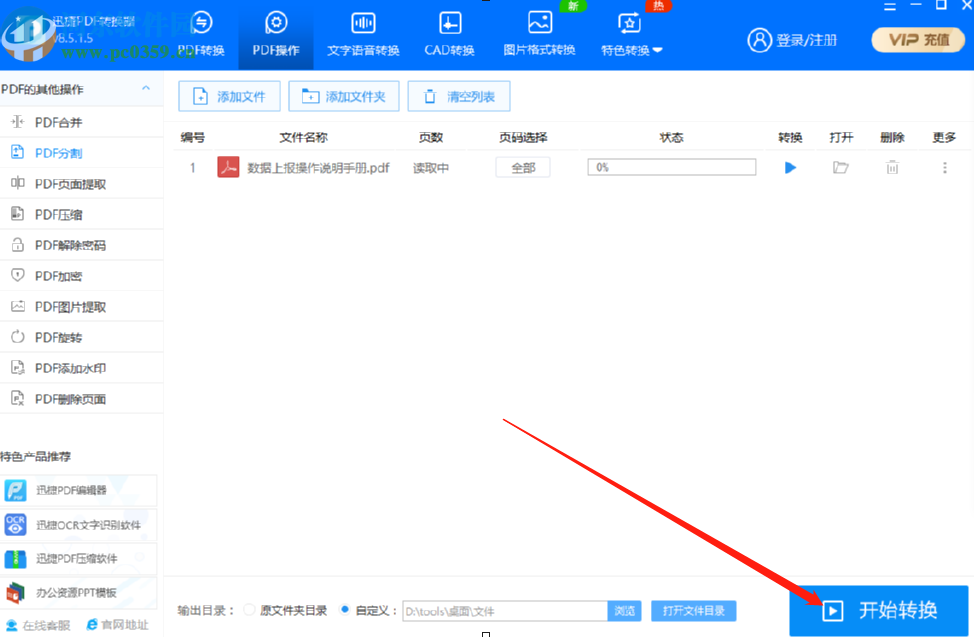Contact 在线客服 at the bottom left
The width and height of the screenshot is (974, 637).
click(x=42, y=624)
